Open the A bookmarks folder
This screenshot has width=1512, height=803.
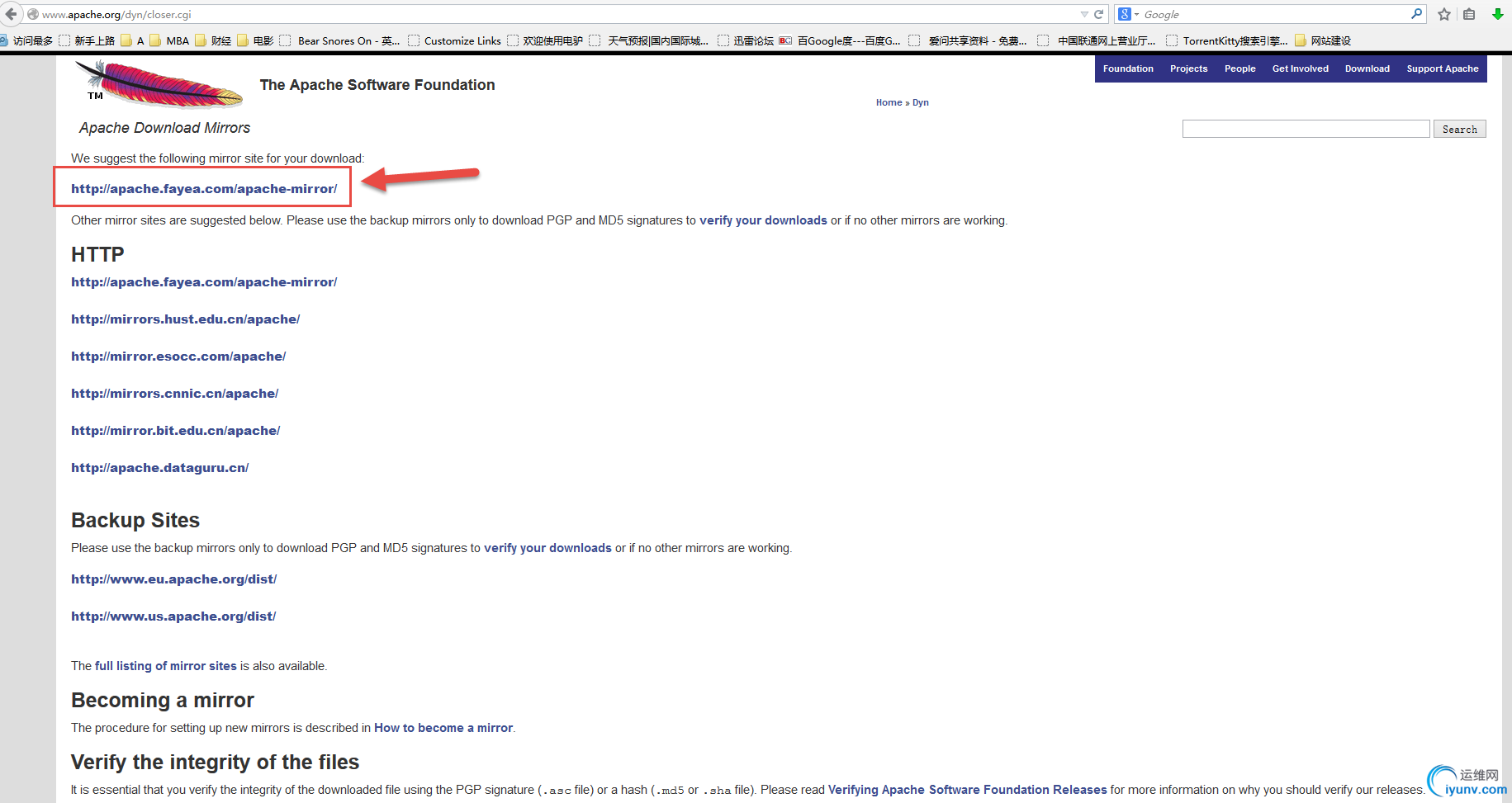133,40
